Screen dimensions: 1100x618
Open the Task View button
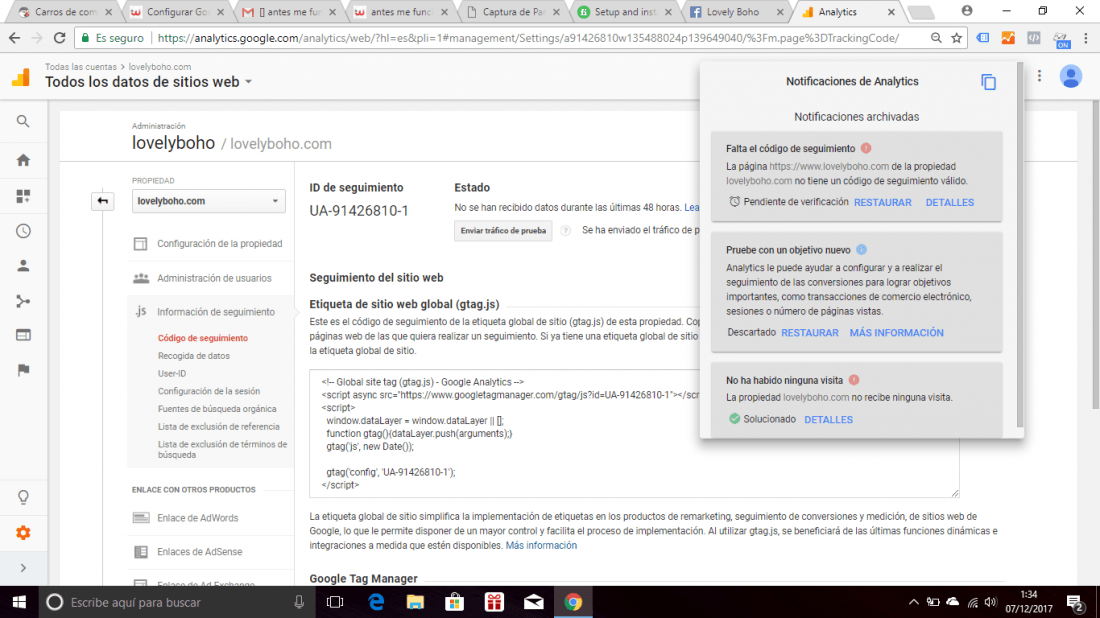335,603
